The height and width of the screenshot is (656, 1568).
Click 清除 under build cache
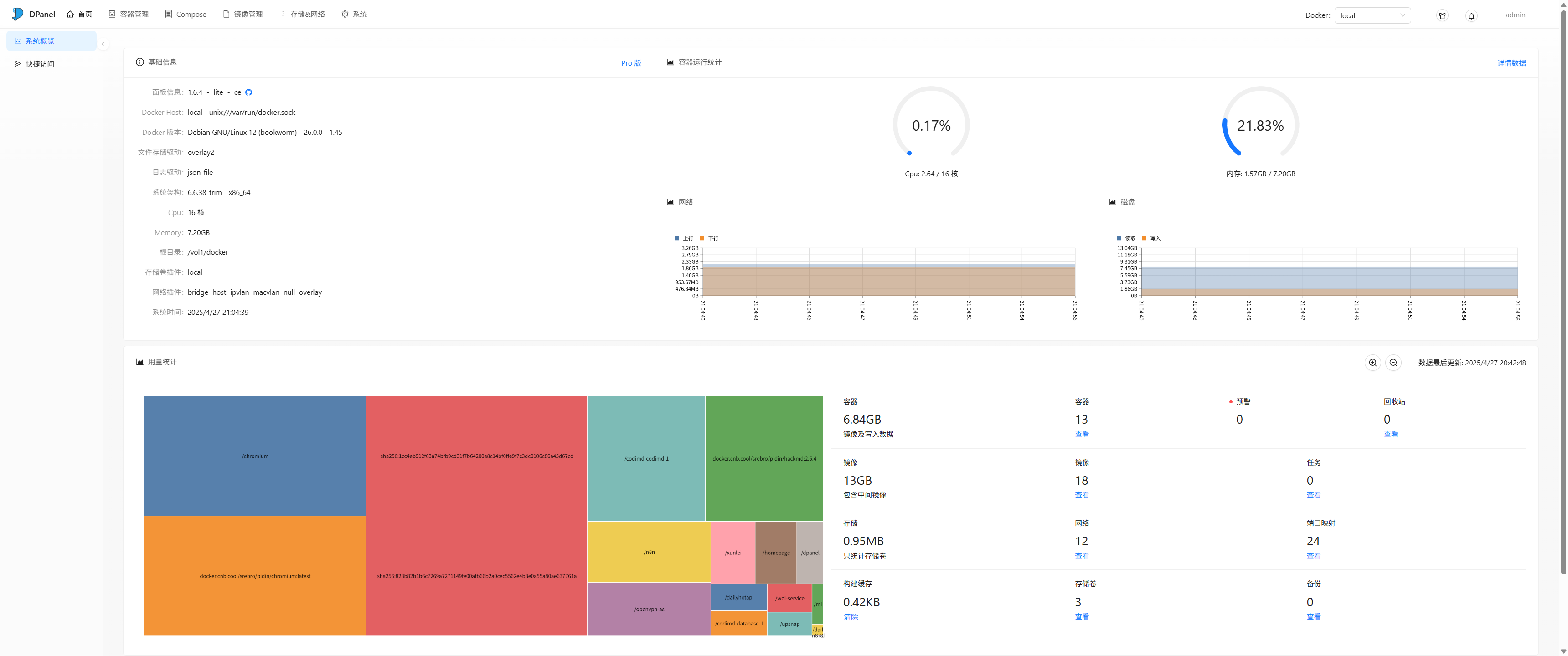click(x=851, y=616)
